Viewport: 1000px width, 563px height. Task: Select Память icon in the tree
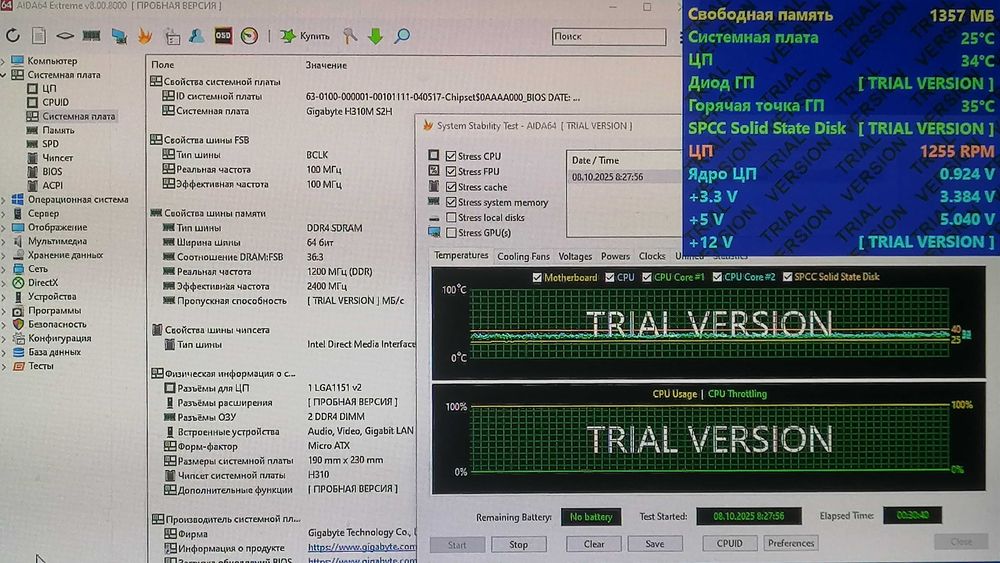tap(33, 130)
